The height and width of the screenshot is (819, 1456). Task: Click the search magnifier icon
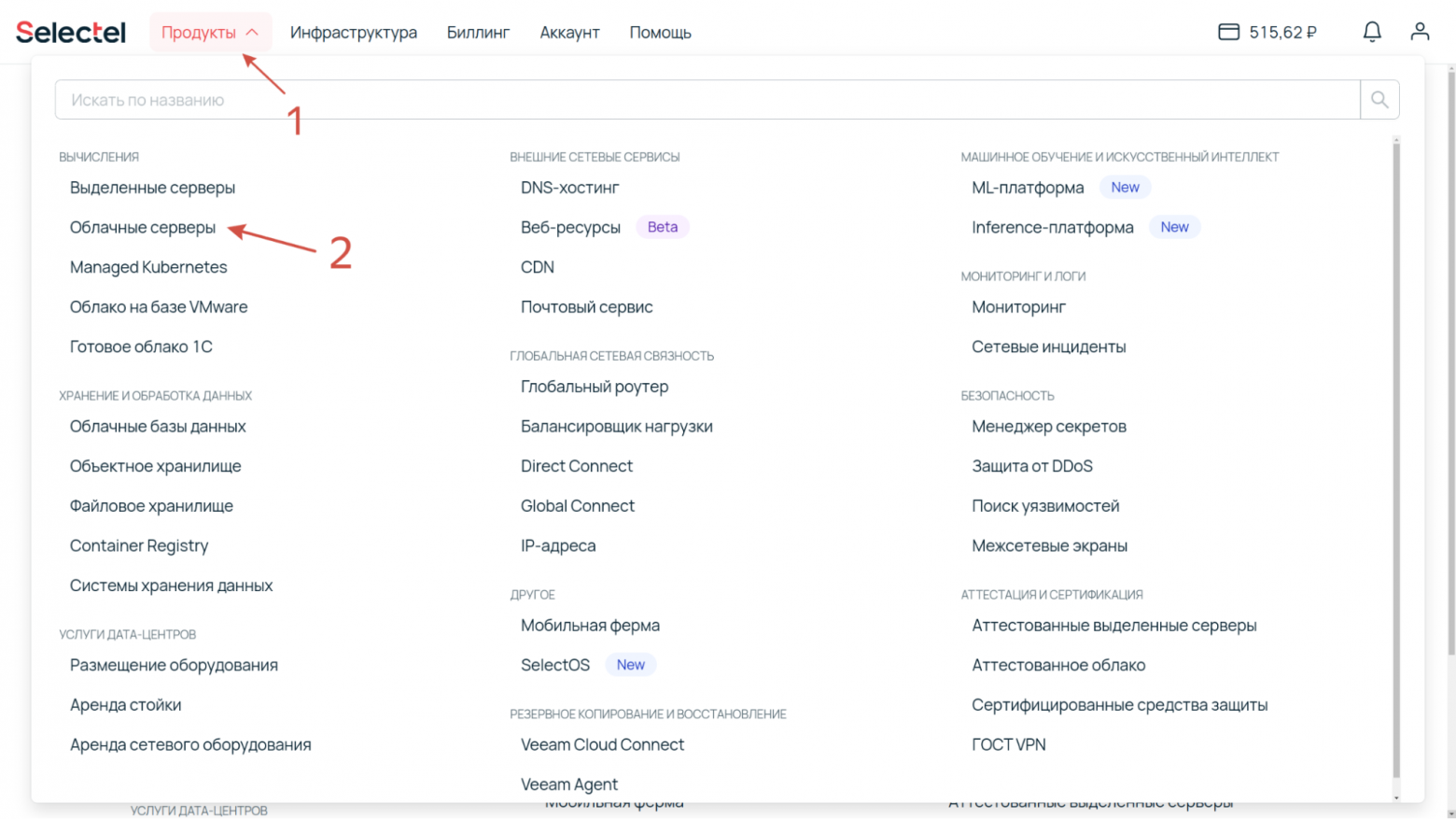click(1379, 100)
